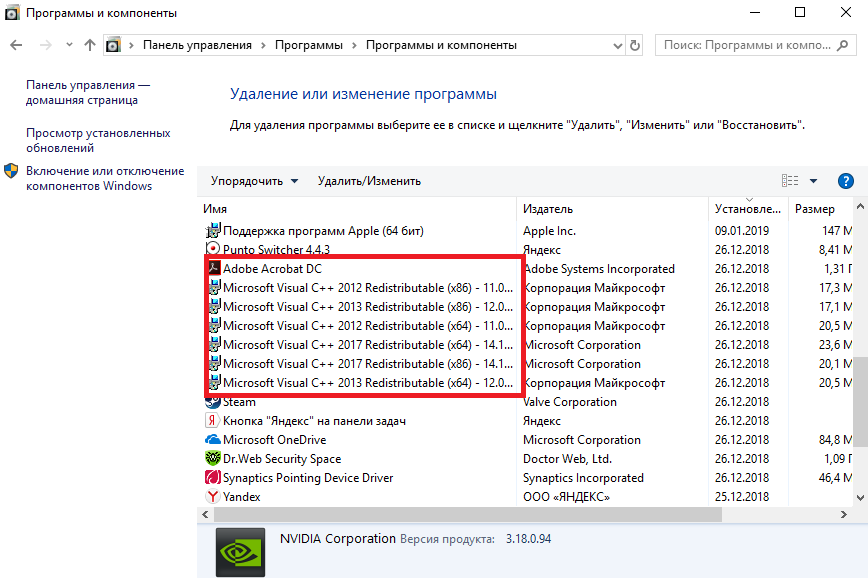Viewport: 868px width, 578px height.
Task: Refresh the programs list
Action: point(635,45)
